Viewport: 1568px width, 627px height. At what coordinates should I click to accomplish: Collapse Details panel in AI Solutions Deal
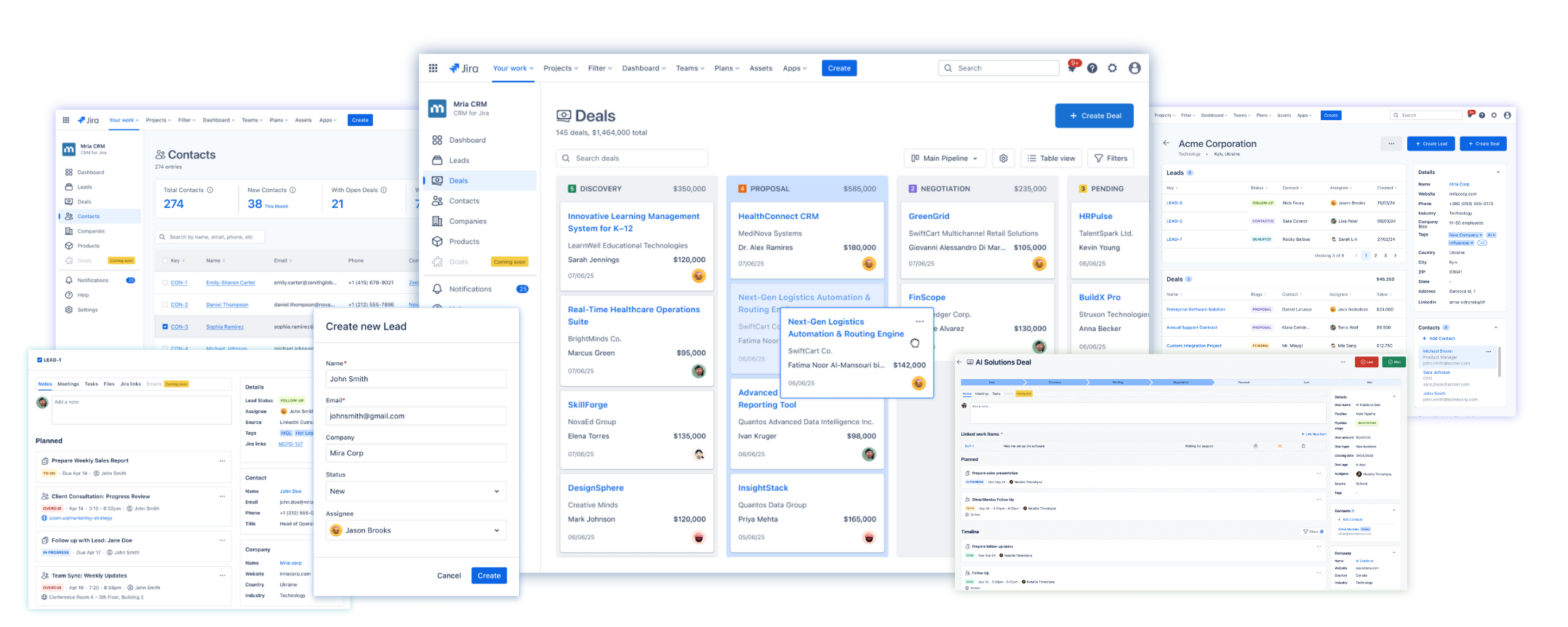pos(1393,396)
